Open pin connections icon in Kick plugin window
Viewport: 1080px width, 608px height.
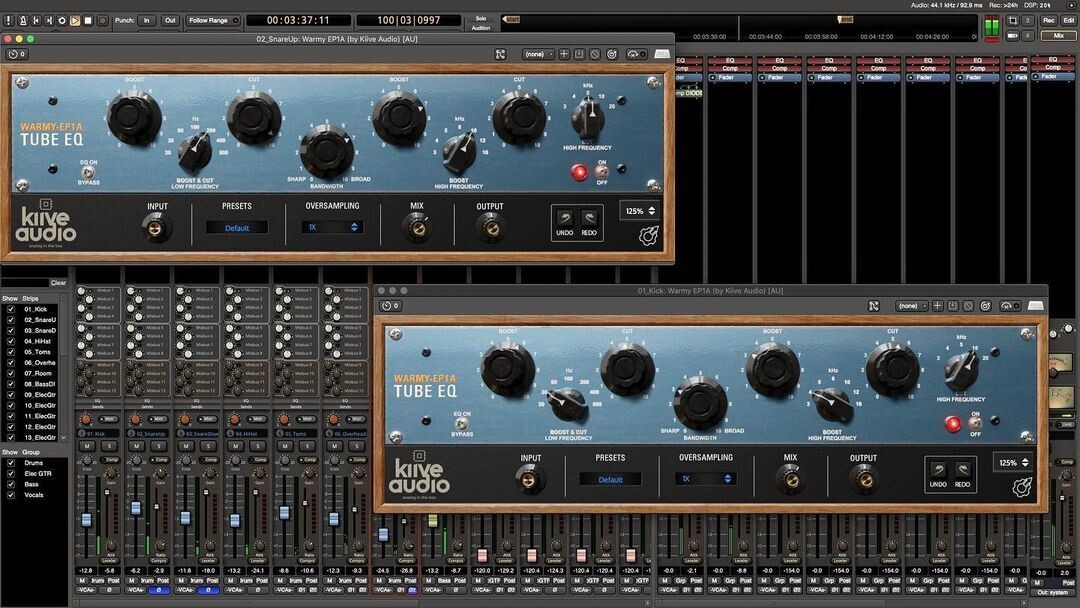click(x=873, y=306)
